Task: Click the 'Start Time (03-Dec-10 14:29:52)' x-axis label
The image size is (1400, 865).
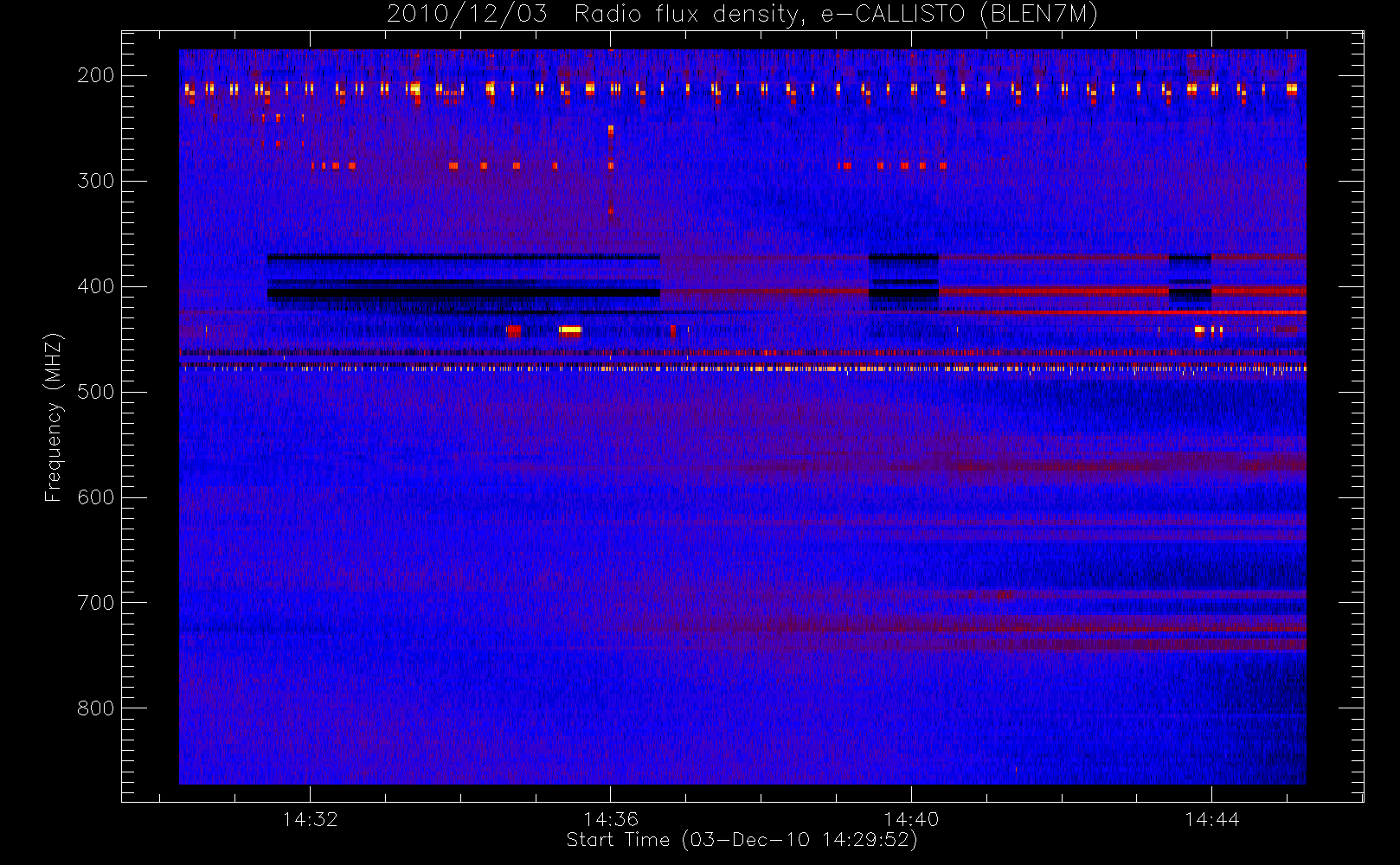Action: click(x=742, y=840)
